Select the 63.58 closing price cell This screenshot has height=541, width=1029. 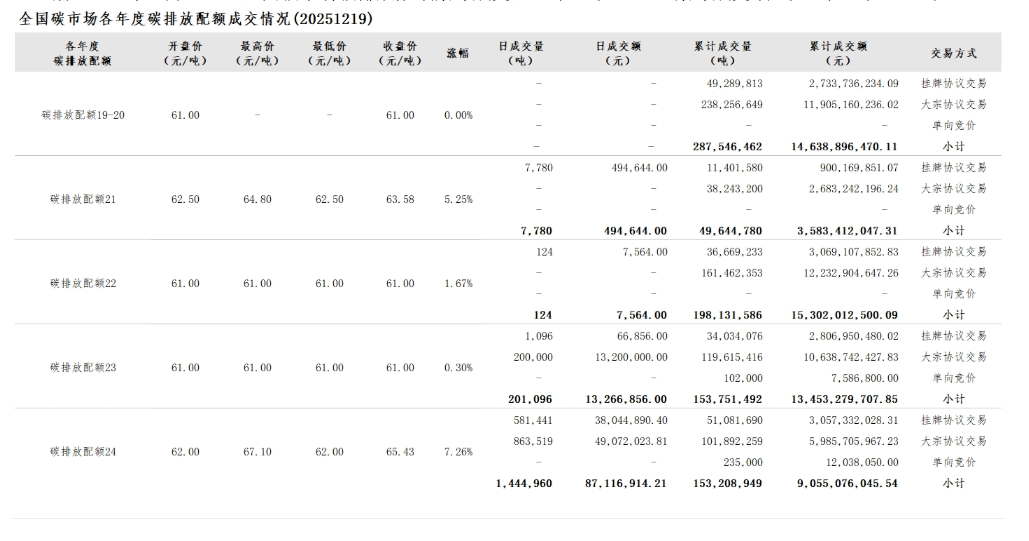click(400, 199)
